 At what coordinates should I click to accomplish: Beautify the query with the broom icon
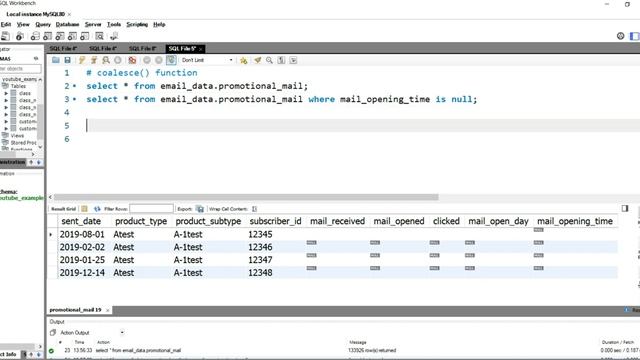258,60
